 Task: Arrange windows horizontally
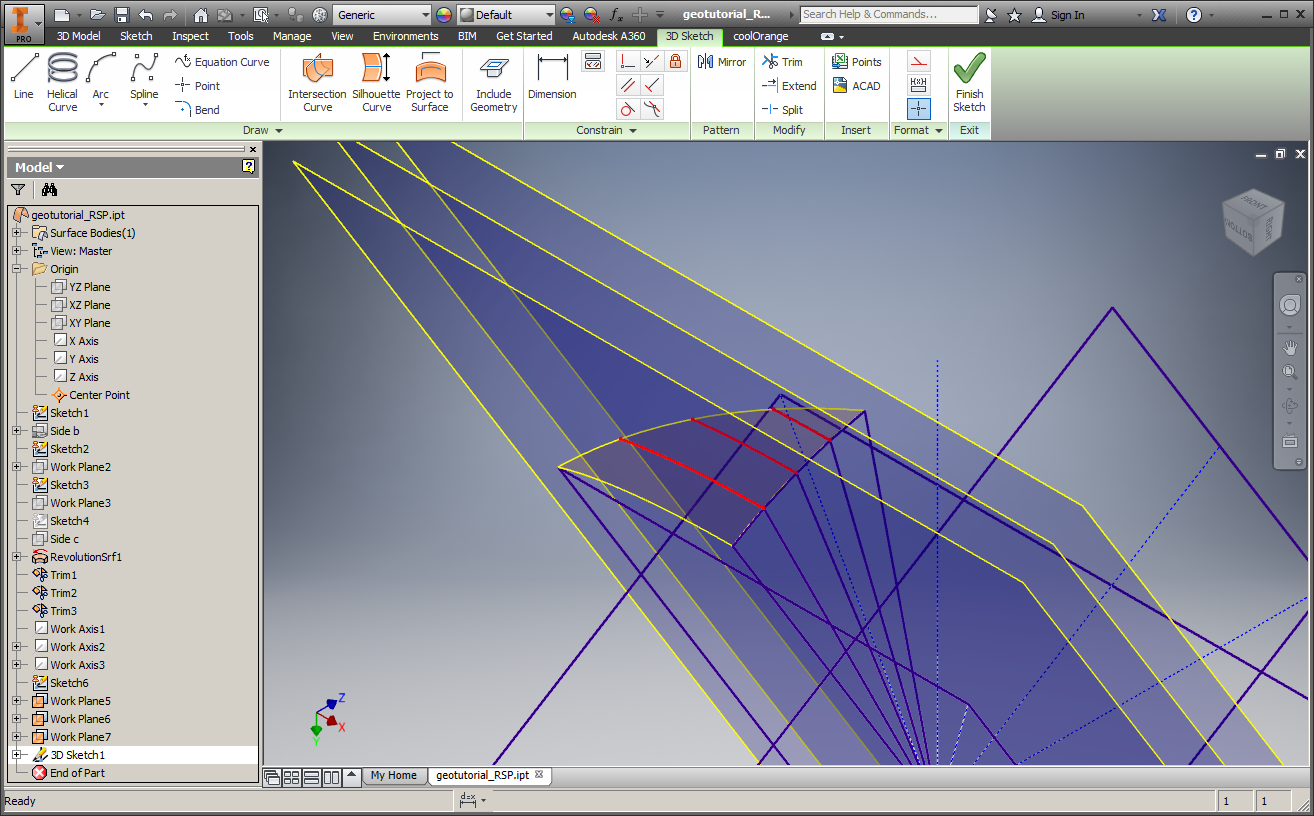pyautogui.click(x=312, y=776)
